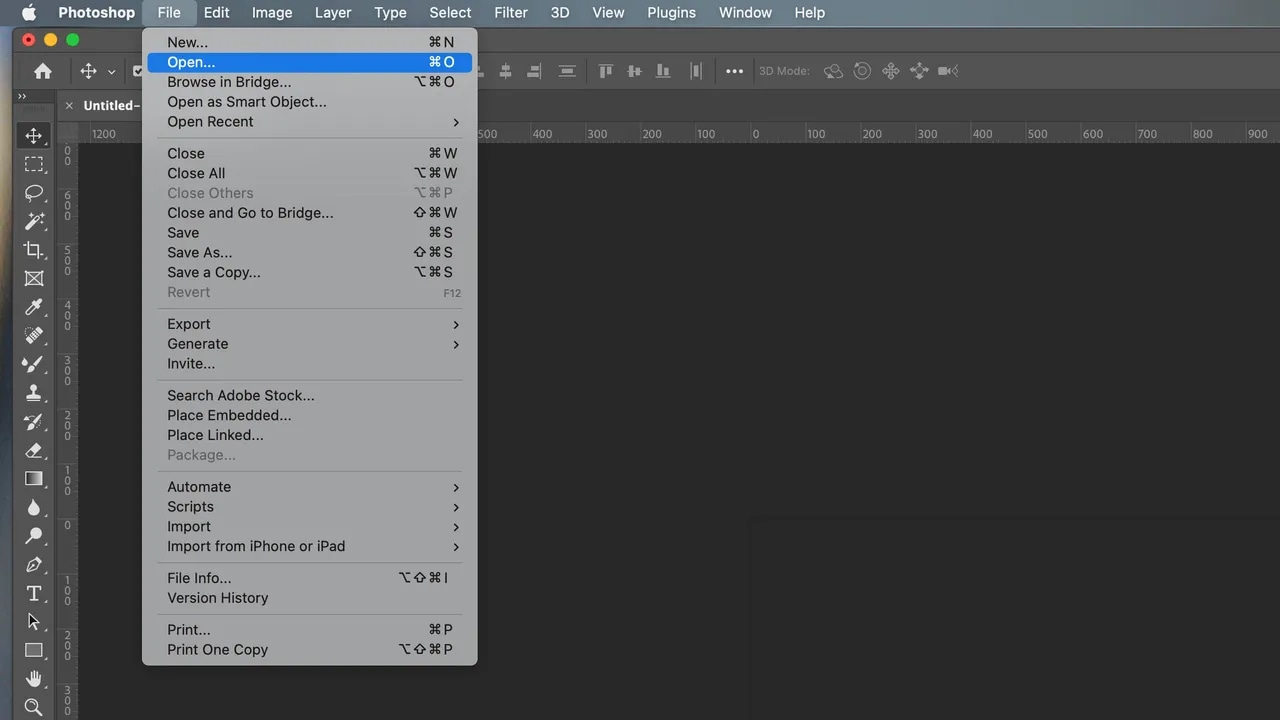Open the Filter menu in menu bar
Viewport: 1280px width, 720px height.
pos(511,13)
